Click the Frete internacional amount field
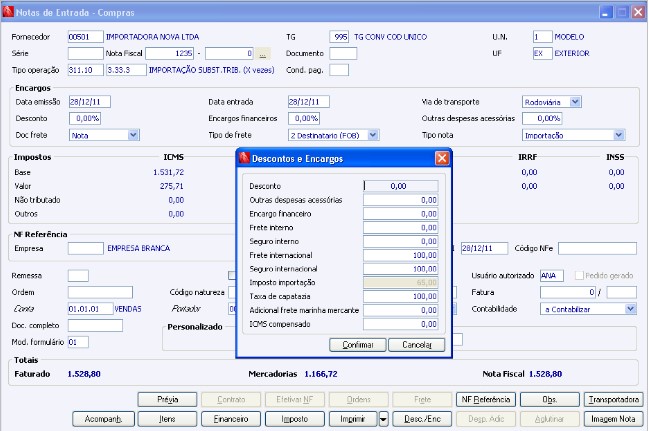The height and width of the screenshot is (431, 649). pos(401,255)
